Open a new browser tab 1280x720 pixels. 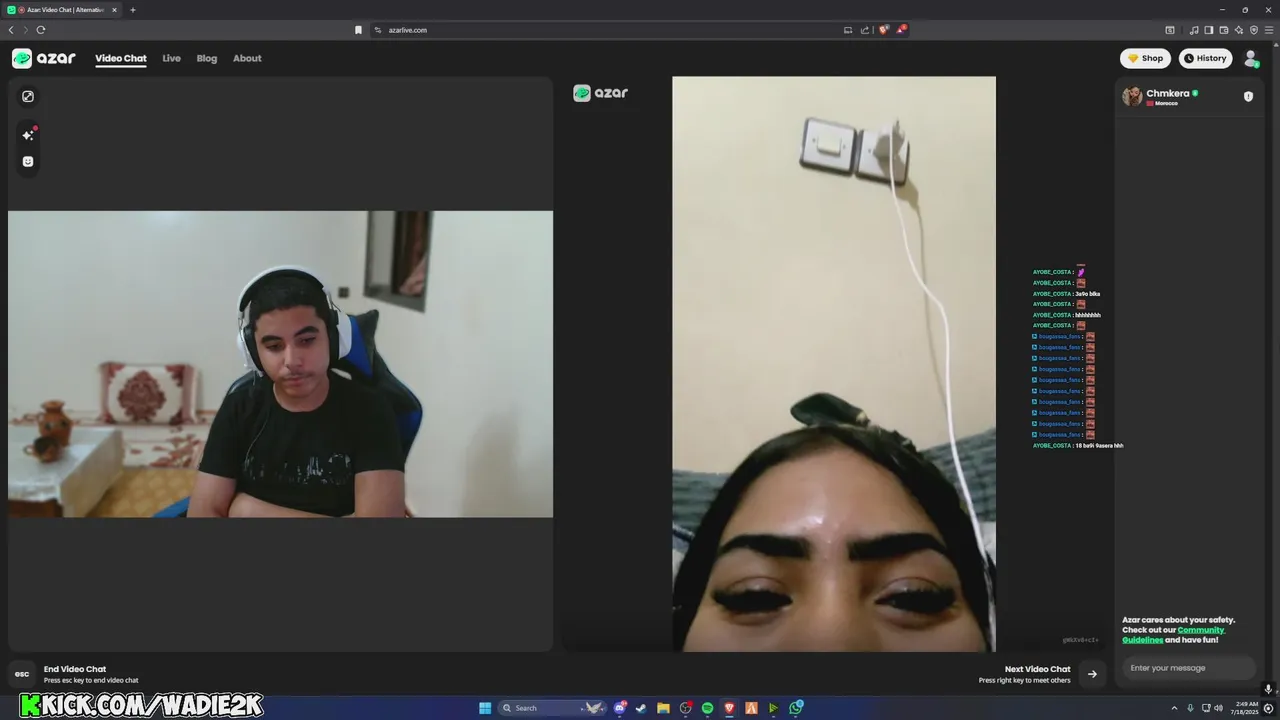[133, 10]
